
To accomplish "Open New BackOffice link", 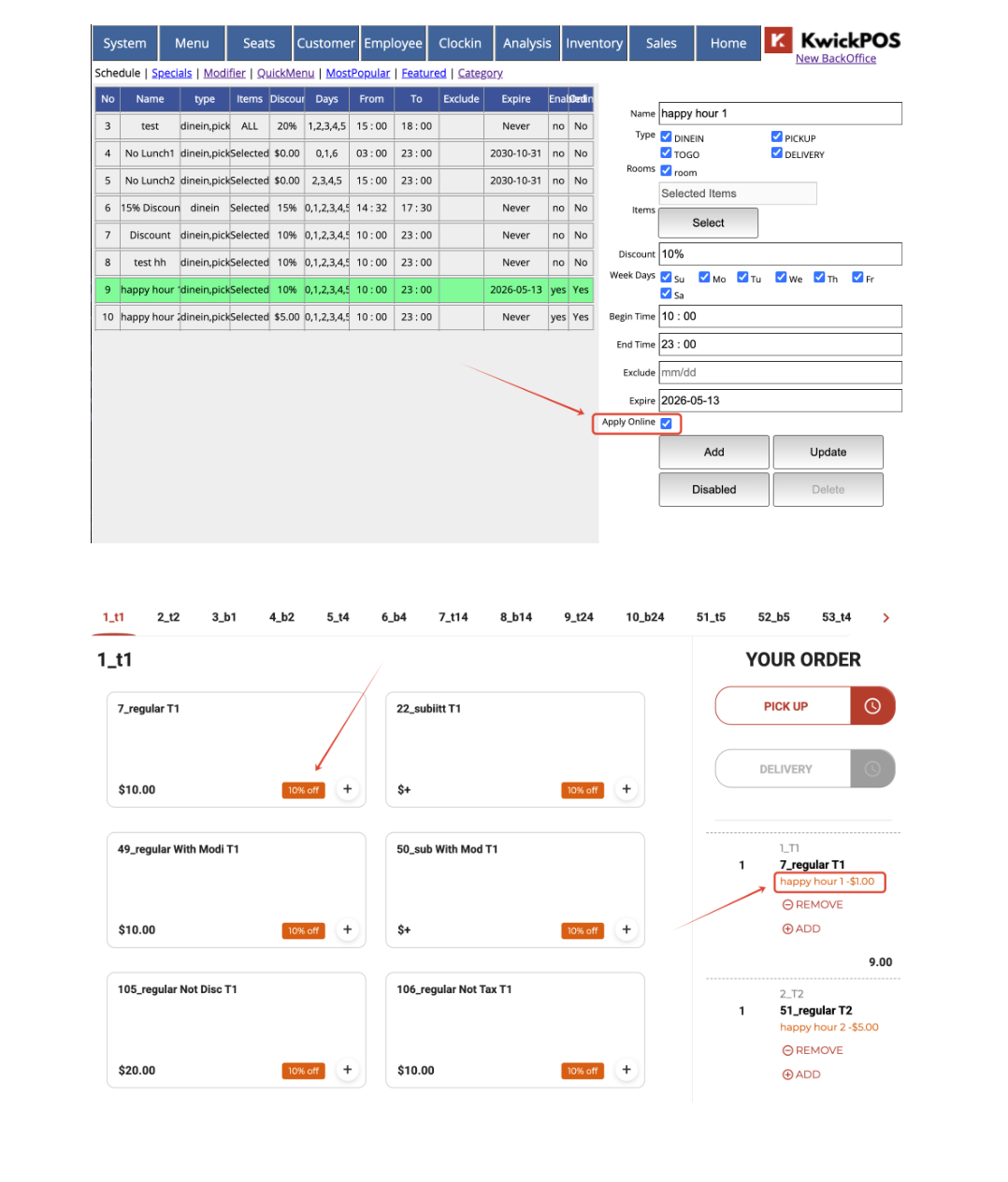I will tap(836, 59).
